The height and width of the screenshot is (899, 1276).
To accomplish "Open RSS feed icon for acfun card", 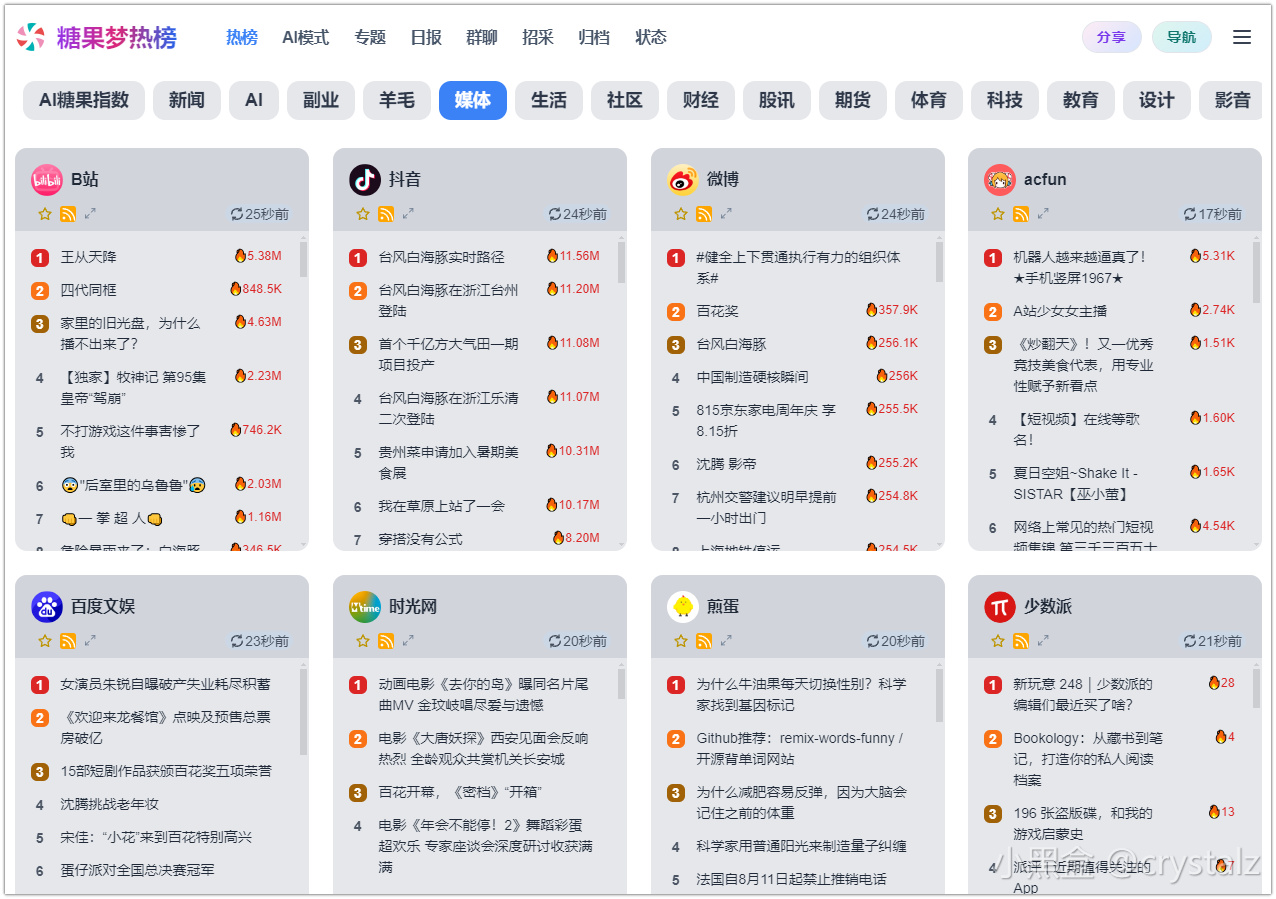I will click(1021, 214).
